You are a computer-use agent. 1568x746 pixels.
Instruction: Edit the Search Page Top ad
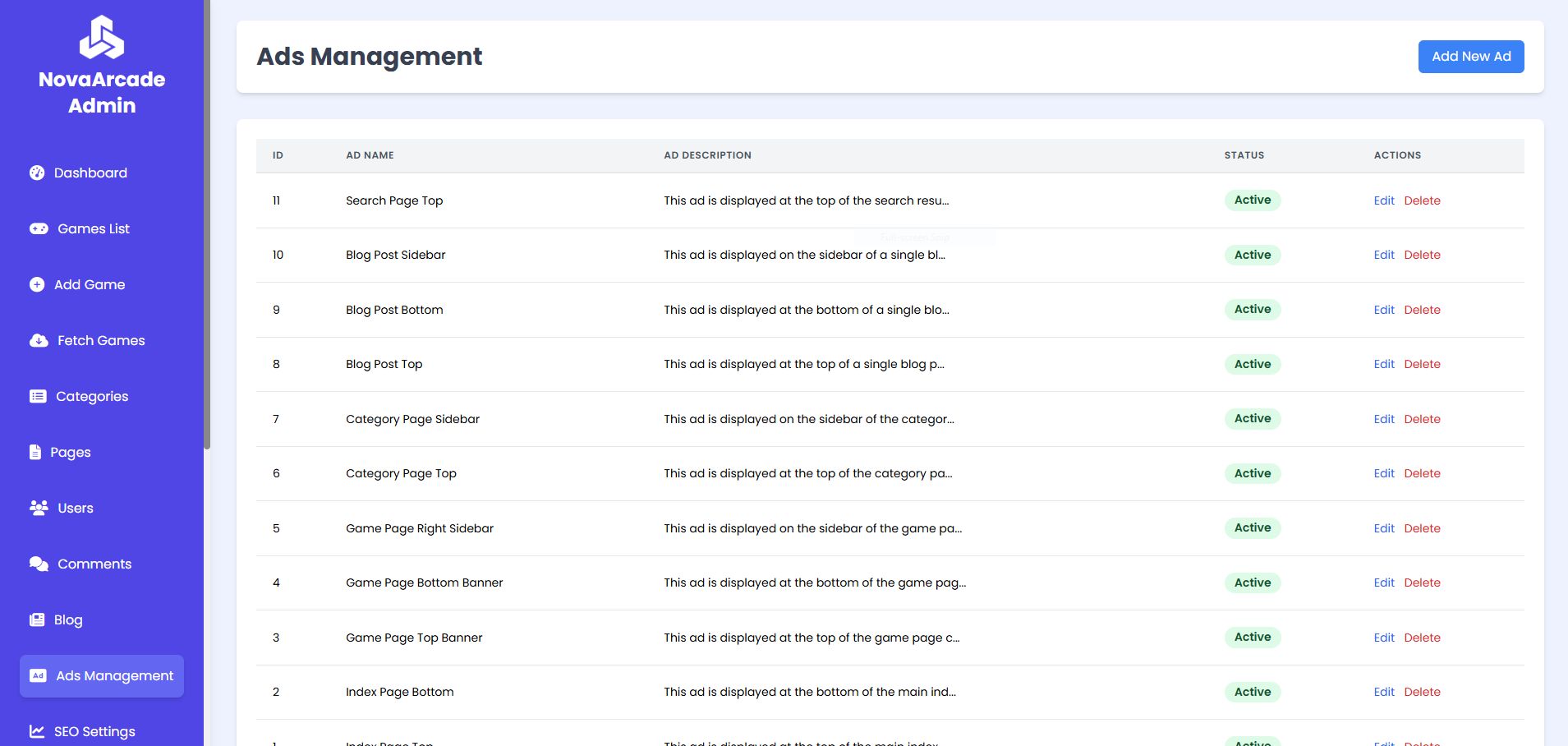[1384, 200]
